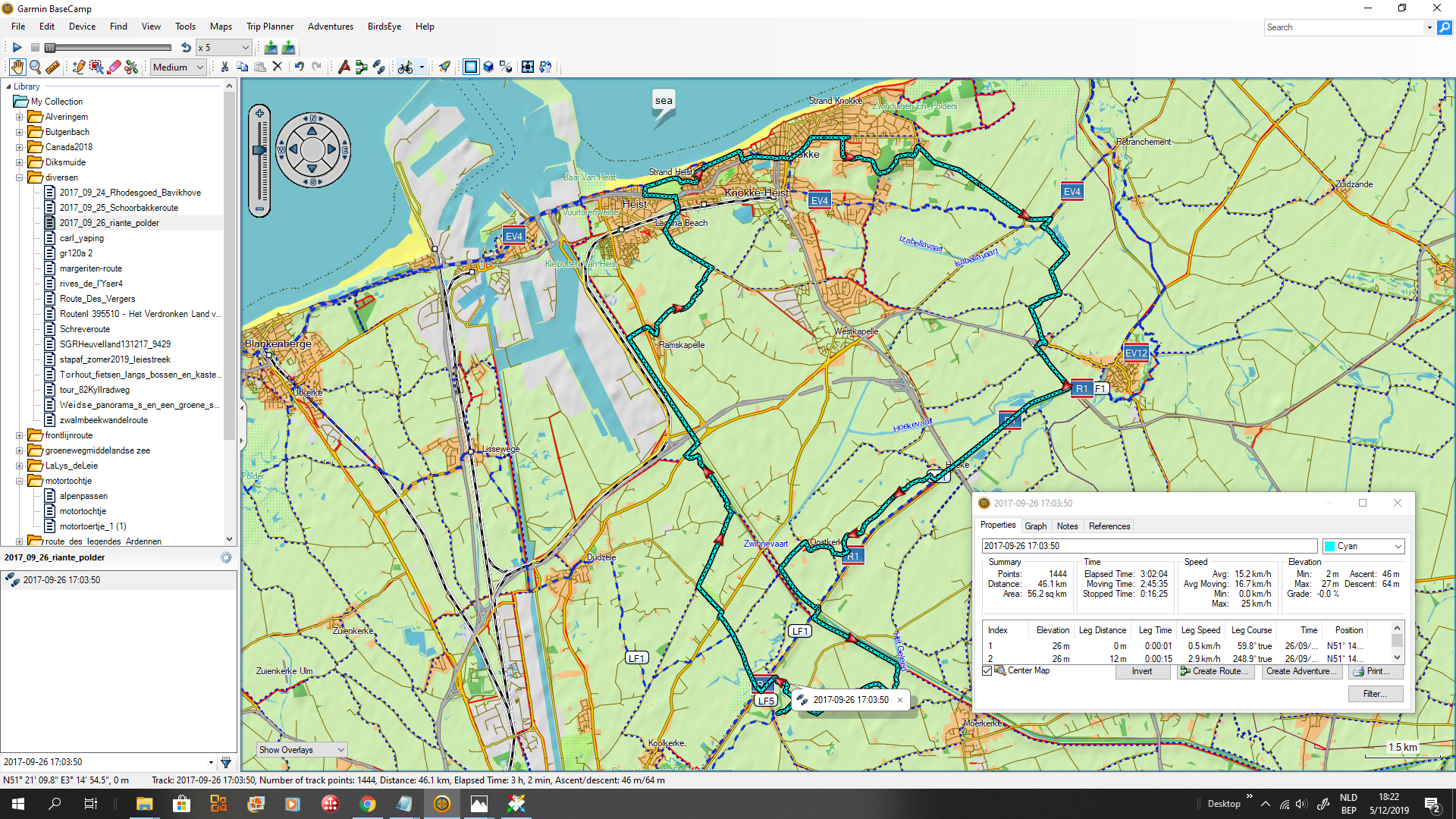Expand the Alveringem folder
The width and height of the screenshot is (1456, 819).
19,117
